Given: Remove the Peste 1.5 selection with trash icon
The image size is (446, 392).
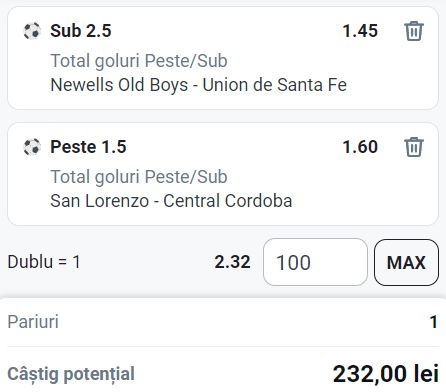Looking at the screenshot, I should tap(414, 147).
